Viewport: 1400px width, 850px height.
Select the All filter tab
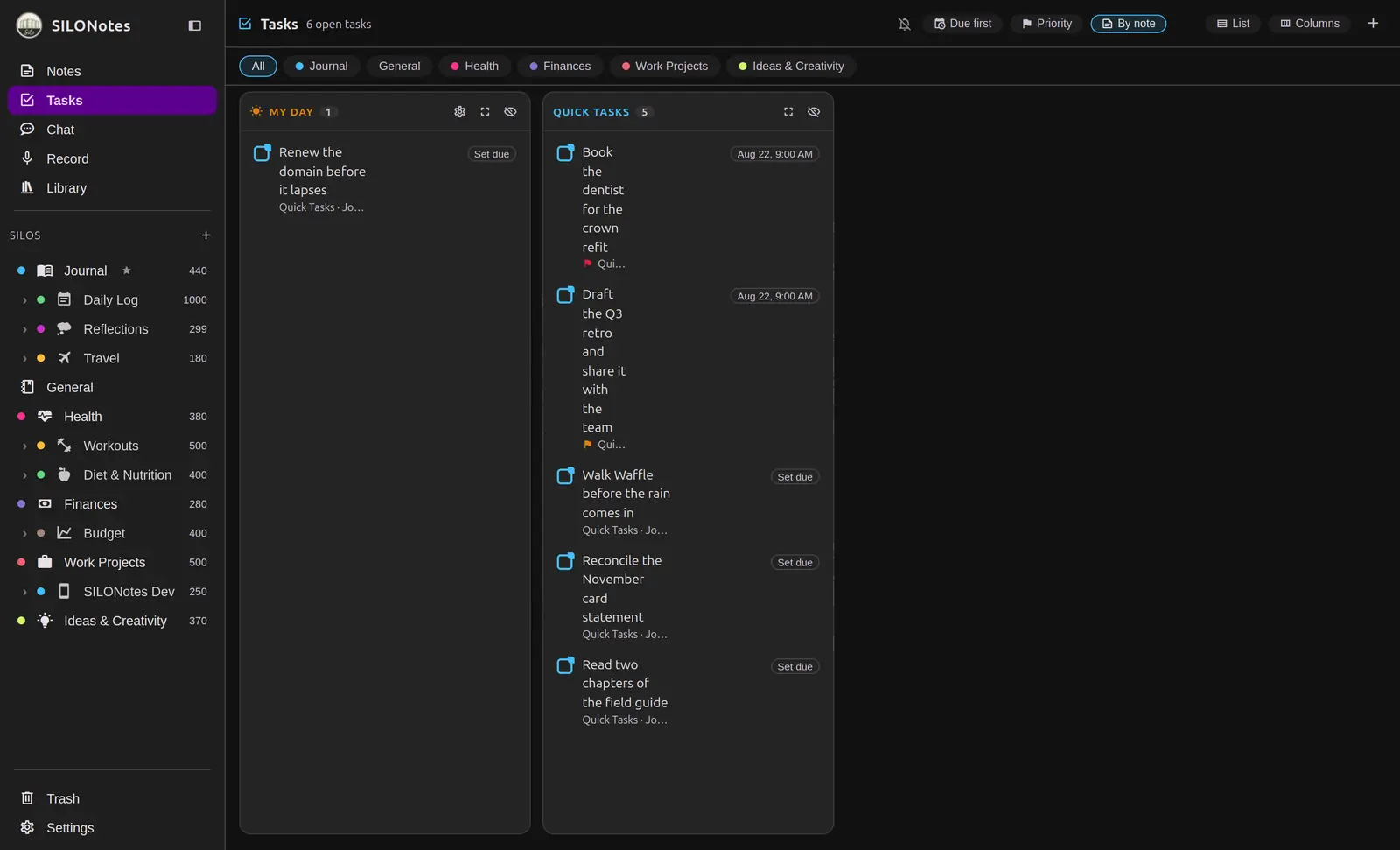[258, 66]
